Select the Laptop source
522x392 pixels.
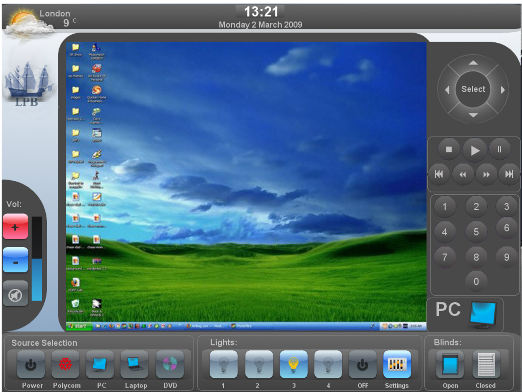click(135, 365)
